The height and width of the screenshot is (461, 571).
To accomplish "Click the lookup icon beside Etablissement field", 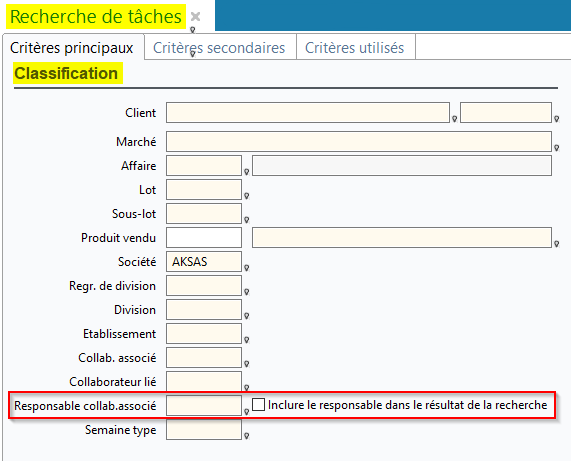I will [247, 340].
